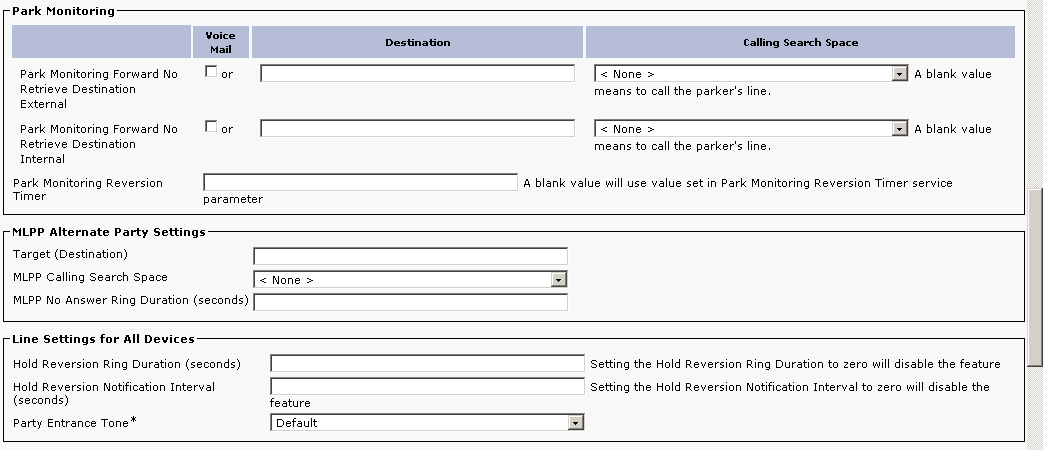Click the Line Settings for All Devices title

(103, 339)
